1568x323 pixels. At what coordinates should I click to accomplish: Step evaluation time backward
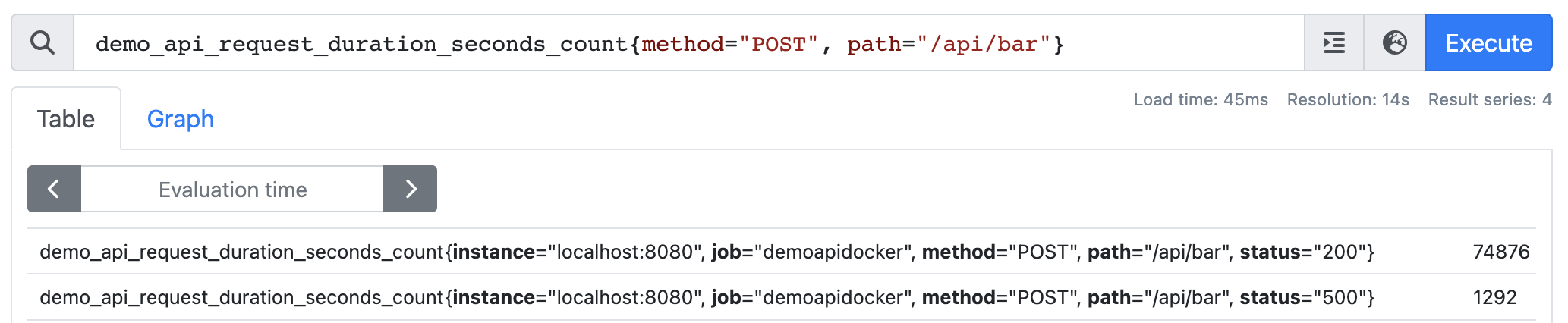tap(54, 189)
